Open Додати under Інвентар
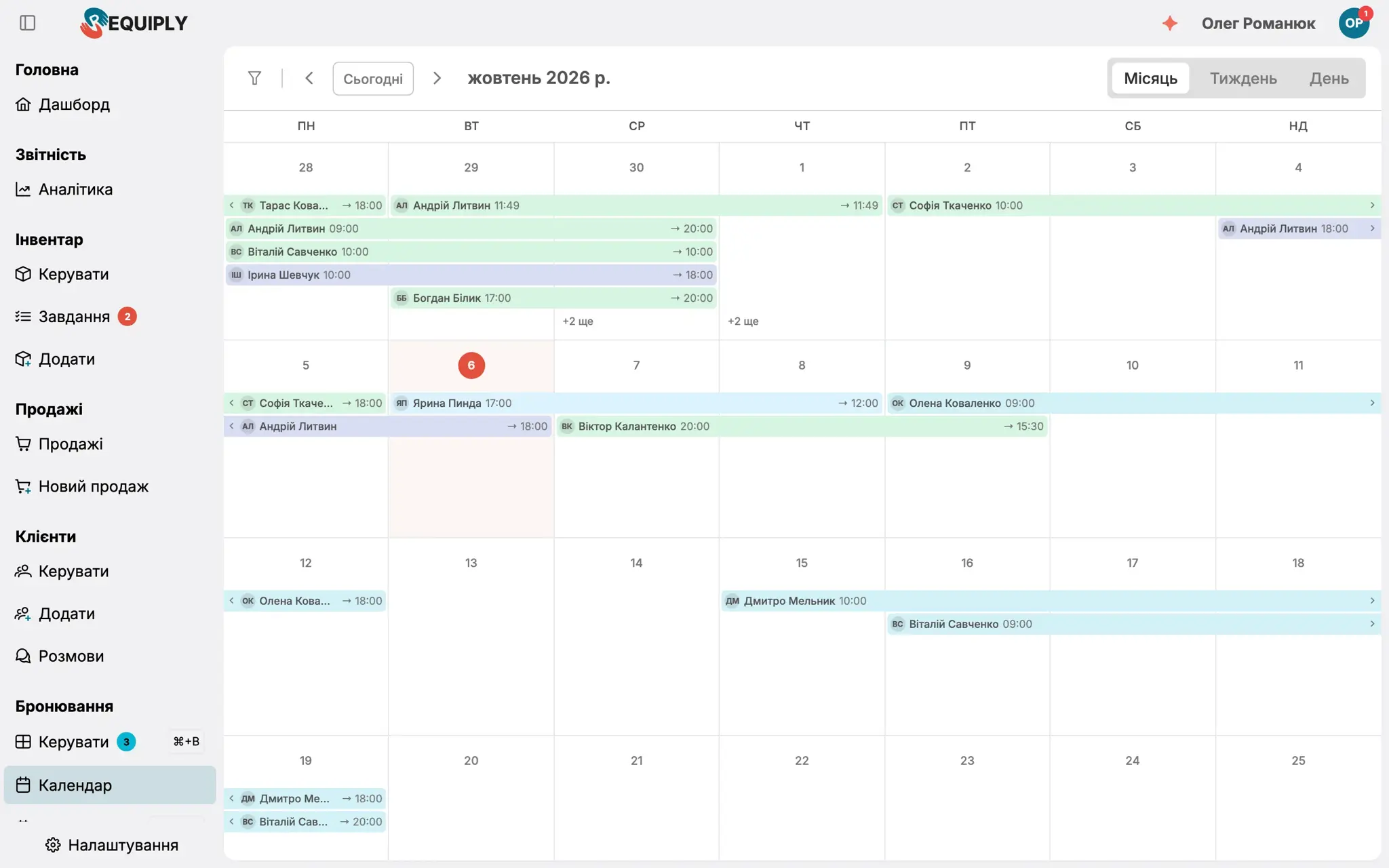Image resolution: width=1389 pixels, height=868 pixels. (x=55, y=359)
